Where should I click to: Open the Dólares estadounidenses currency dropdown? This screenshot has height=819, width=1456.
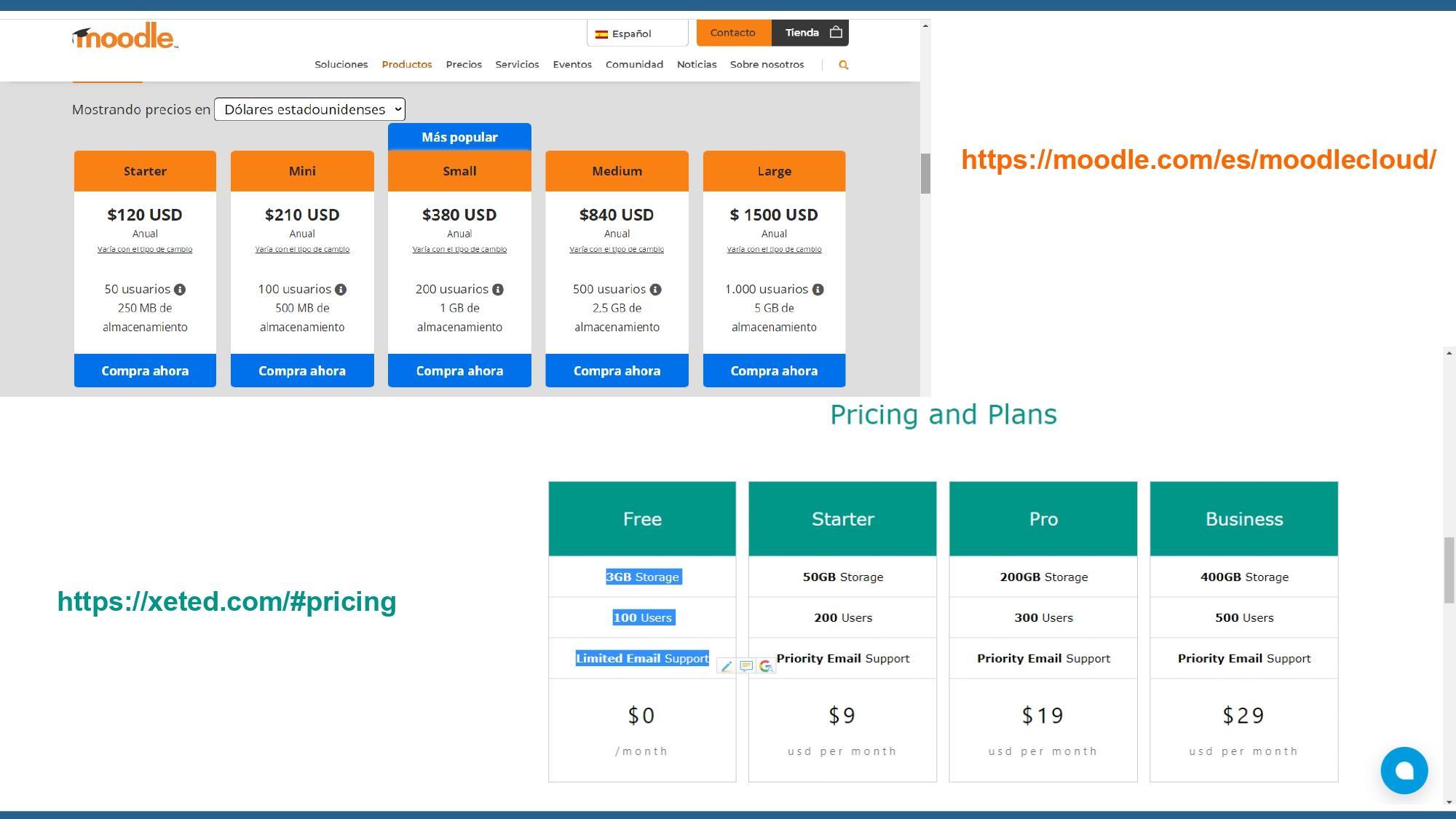click(309, 109)
